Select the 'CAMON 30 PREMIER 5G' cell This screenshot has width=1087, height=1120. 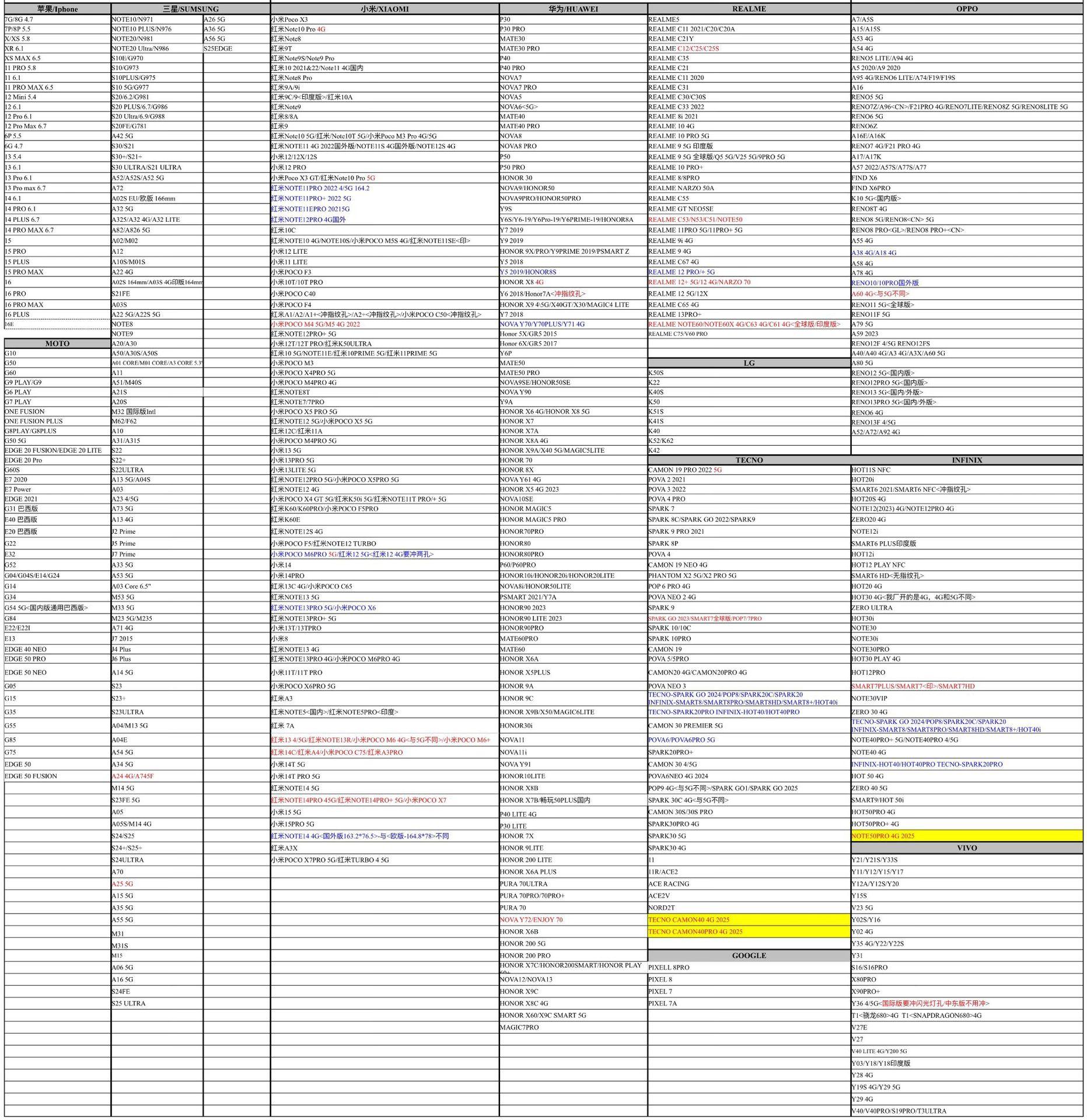(x=749, y=726)
